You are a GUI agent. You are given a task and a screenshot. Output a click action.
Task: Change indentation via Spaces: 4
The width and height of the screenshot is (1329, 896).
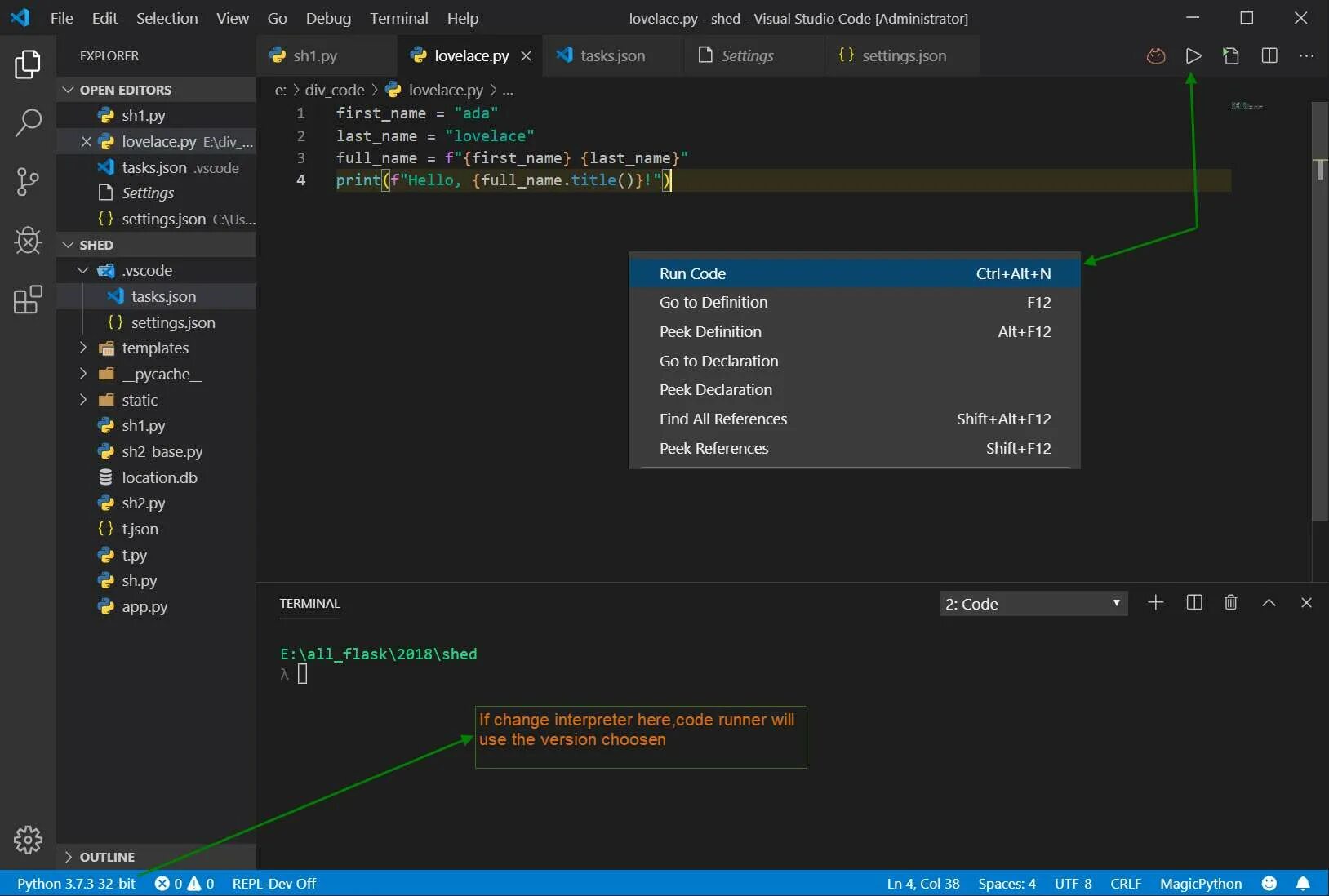[1007, 883]
